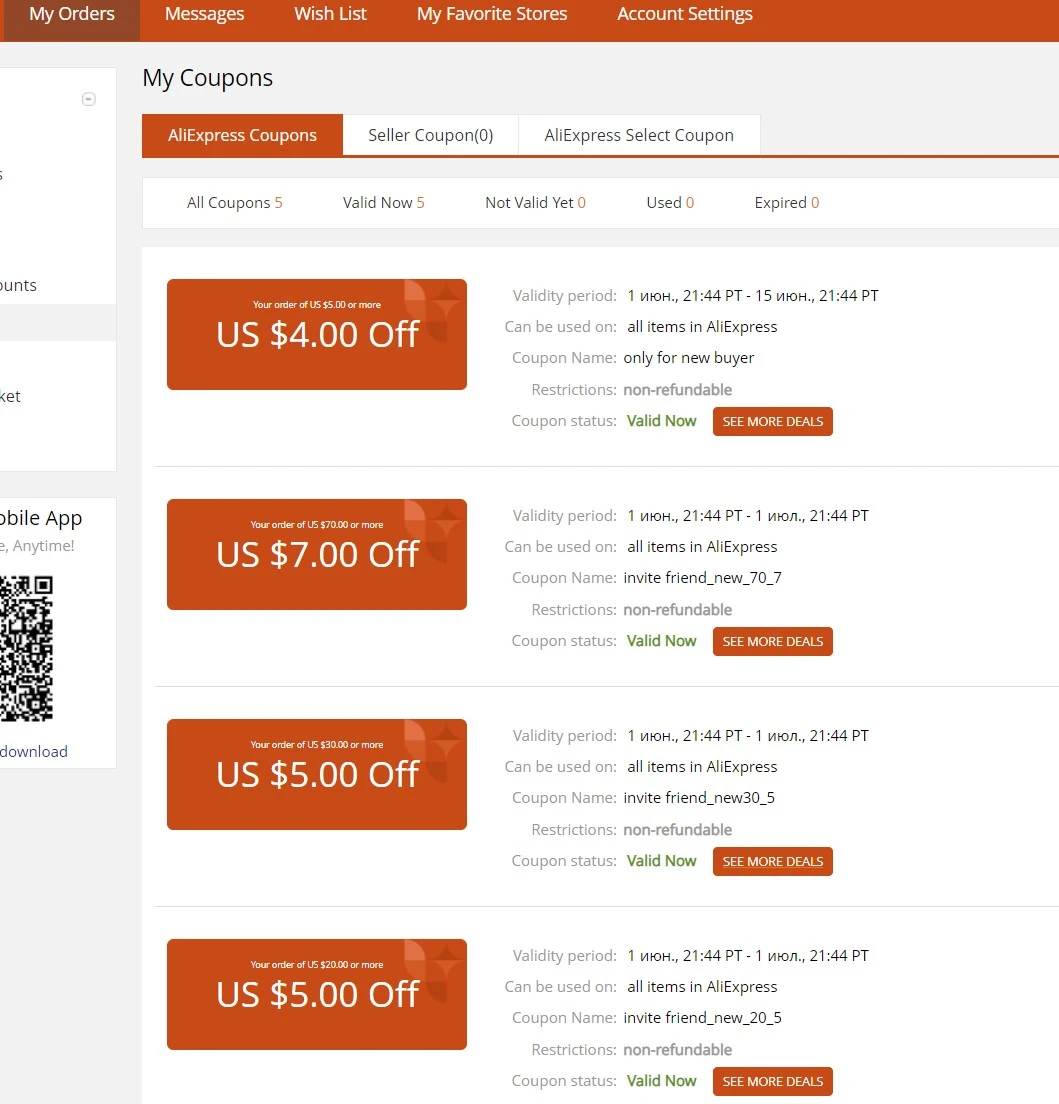See more deals for invite friend_new_70_7 coupon
This screenshot has width=1059, height=1104.
tap(772, 641)
